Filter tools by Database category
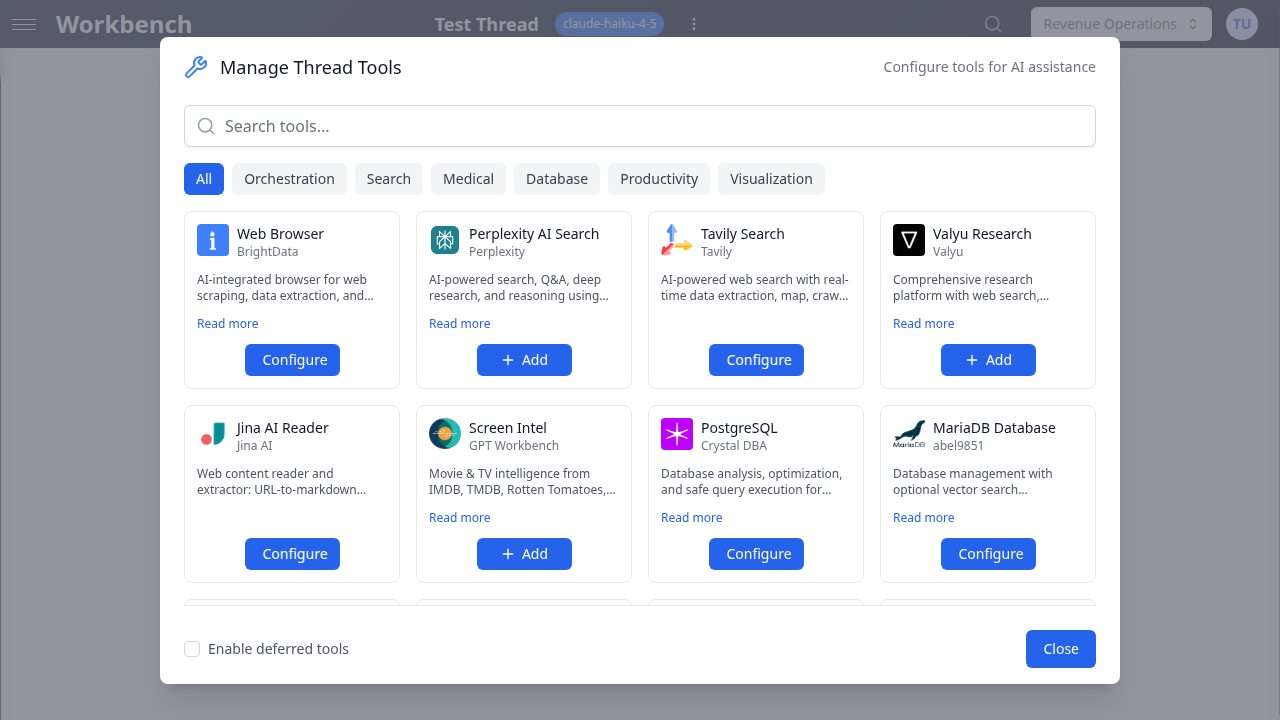Viewport: 1280px width, 720px height. (x=557, y=179)
